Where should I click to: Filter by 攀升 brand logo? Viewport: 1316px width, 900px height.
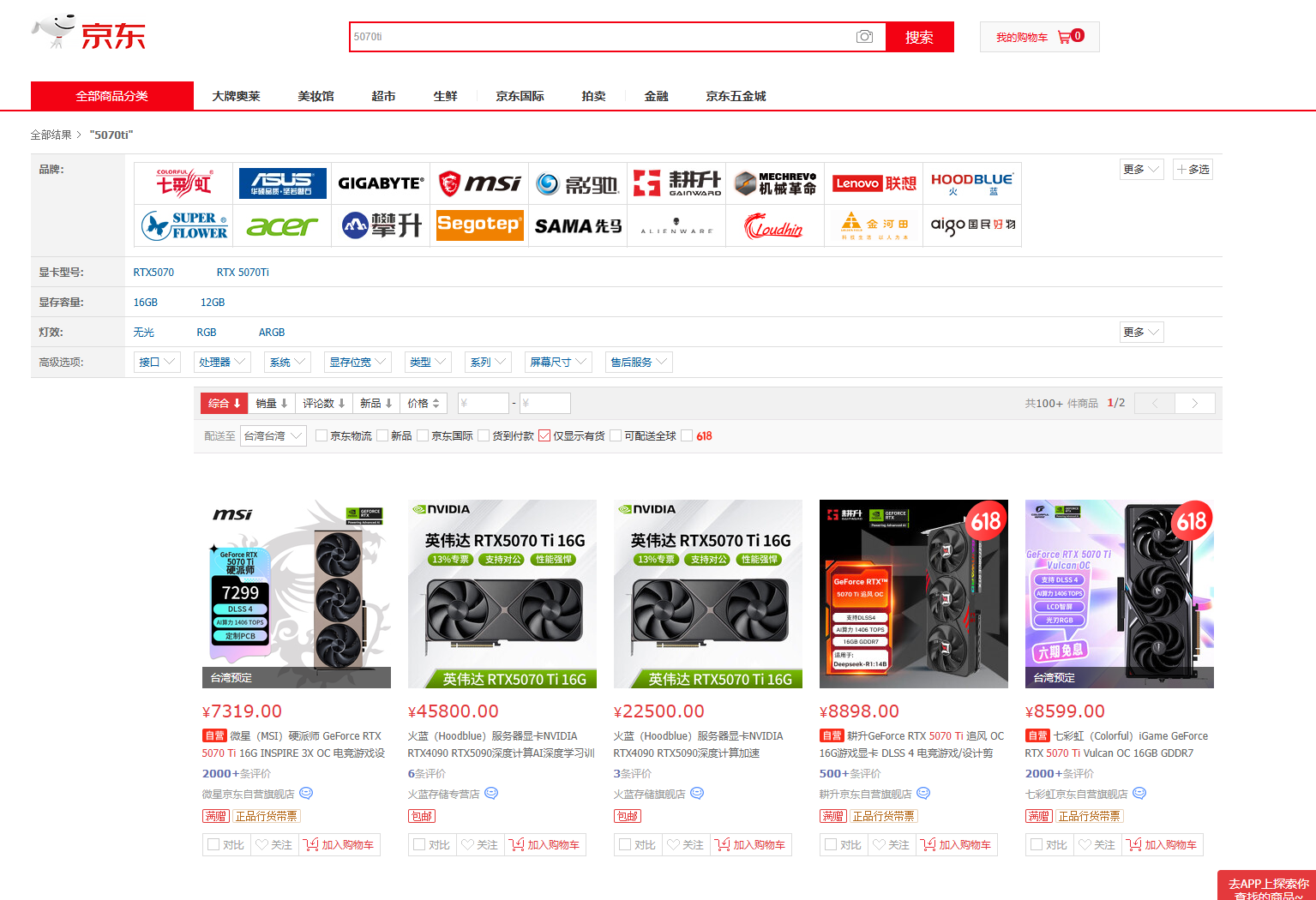[x=381, y=225]
